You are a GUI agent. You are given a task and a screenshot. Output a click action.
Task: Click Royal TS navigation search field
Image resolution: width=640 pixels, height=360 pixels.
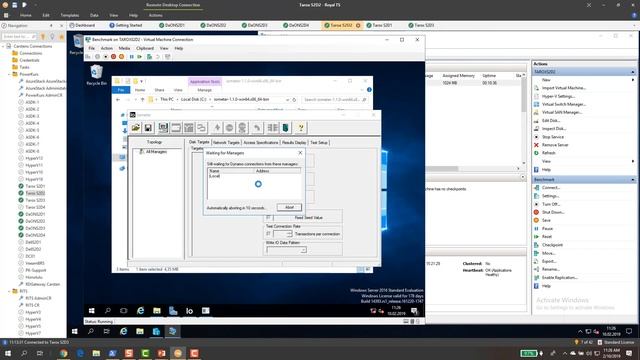19,36
